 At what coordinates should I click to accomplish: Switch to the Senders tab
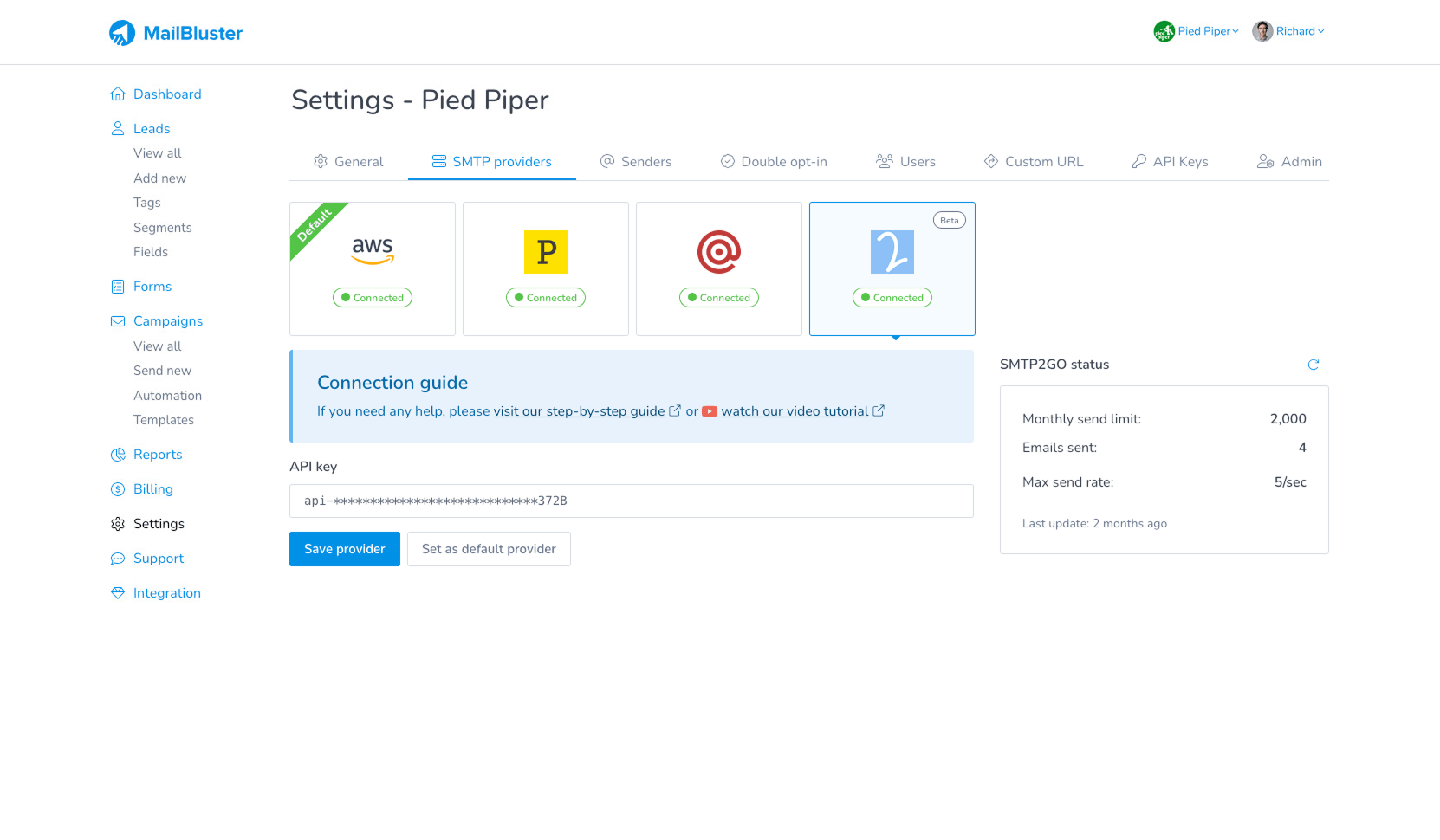(x=636, y=162)
